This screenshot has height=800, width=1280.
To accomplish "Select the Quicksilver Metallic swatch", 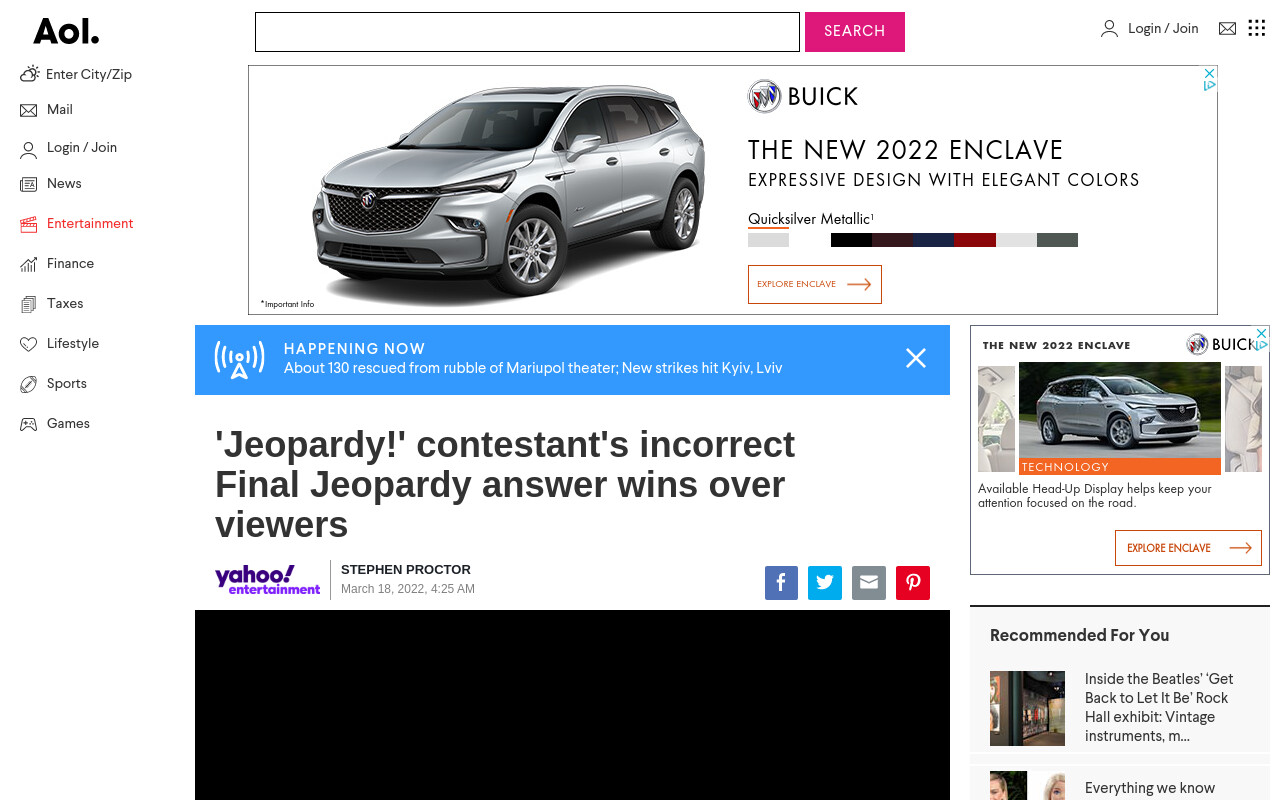I will (768, 240).
